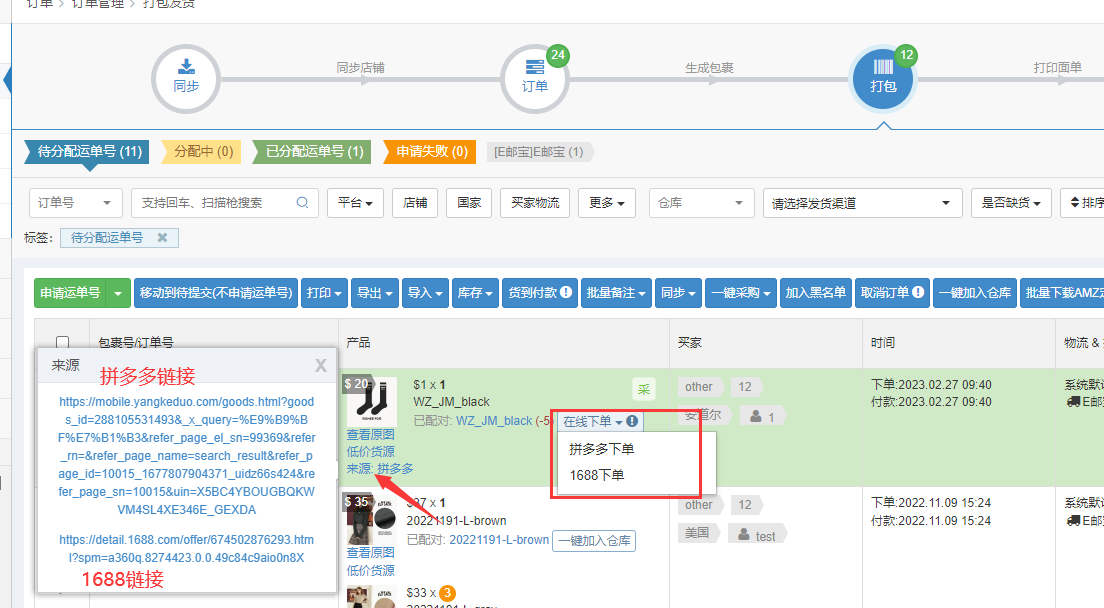Click the 加入黑名单 button
Screen dimensions: 1104x608
click(x=815, y=293)
